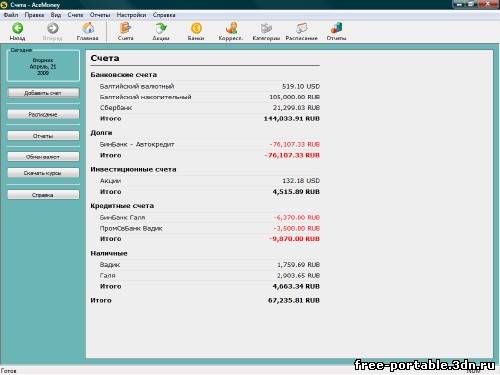Viewport: 500px width, 375px height.
Task: Open the Главная home icon in toolbar
Action: 88,28
